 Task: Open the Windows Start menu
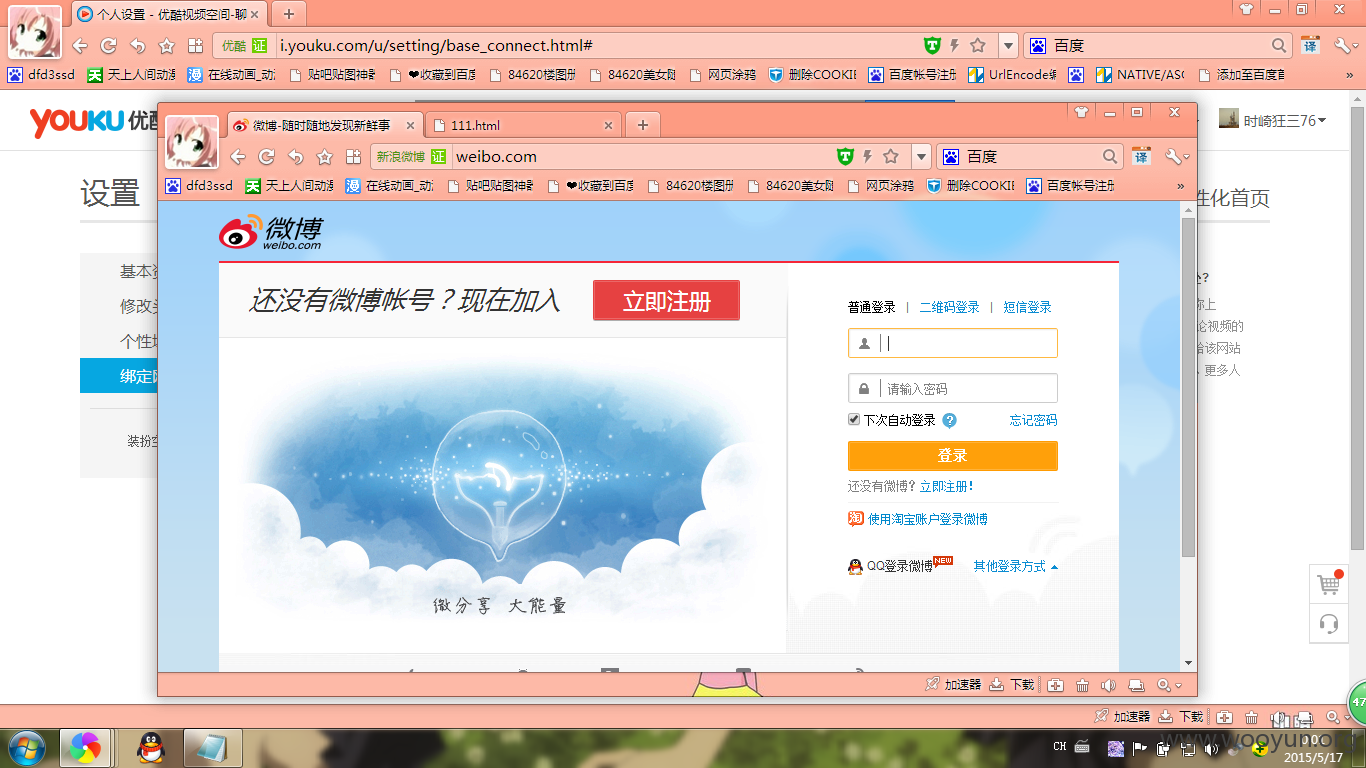[26, 748]
